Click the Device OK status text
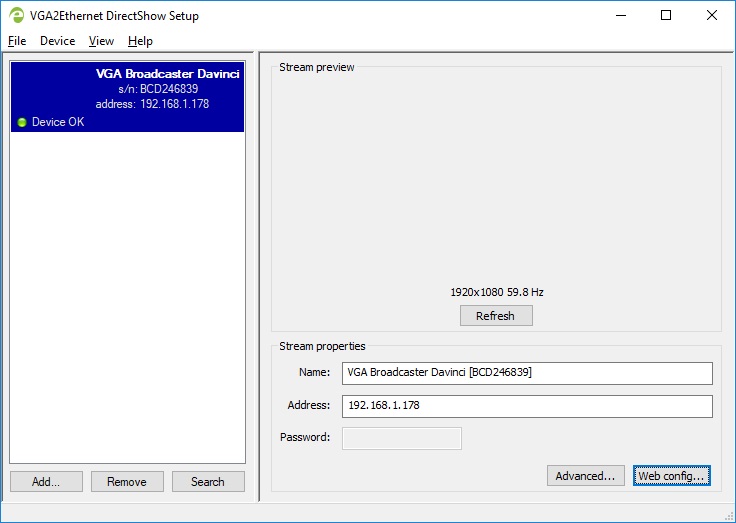 point(58,122)
